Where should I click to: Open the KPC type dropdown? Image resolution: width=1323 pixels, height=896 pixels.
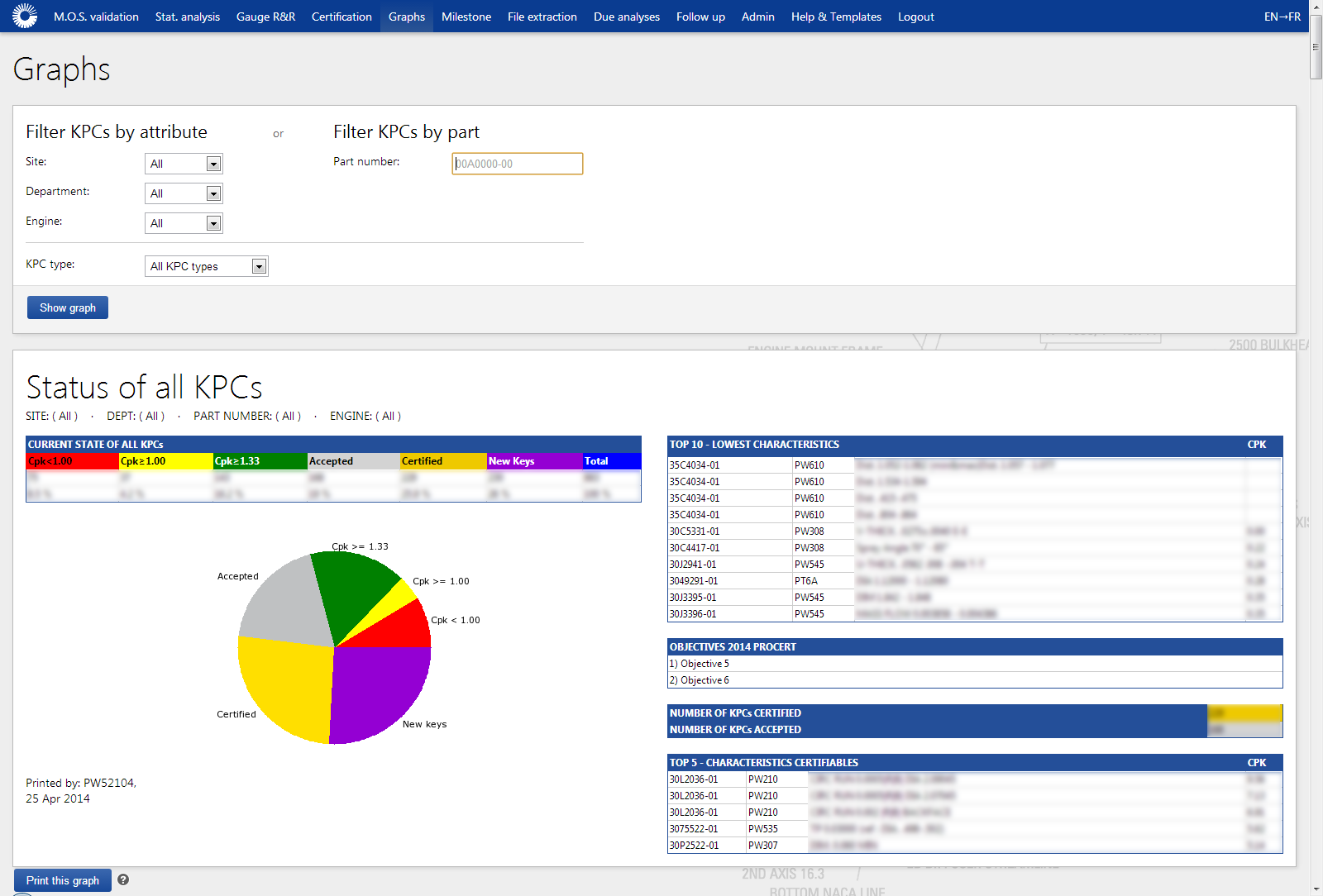[207, 266]
